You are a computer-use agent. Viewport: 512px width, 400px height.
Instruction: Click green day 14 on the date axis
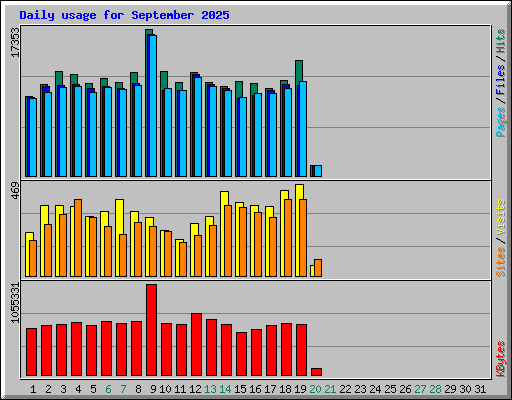pos(225,389)
